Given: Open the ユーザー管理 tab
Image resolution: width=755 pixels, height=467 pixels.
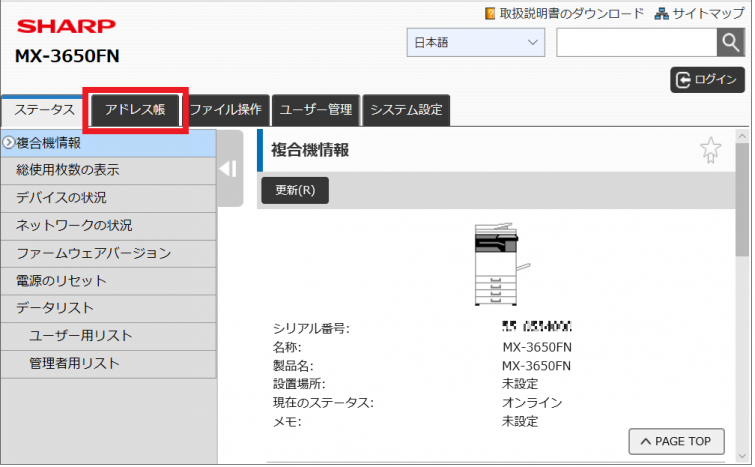Looking at the screenshot, I should (316, 110).
